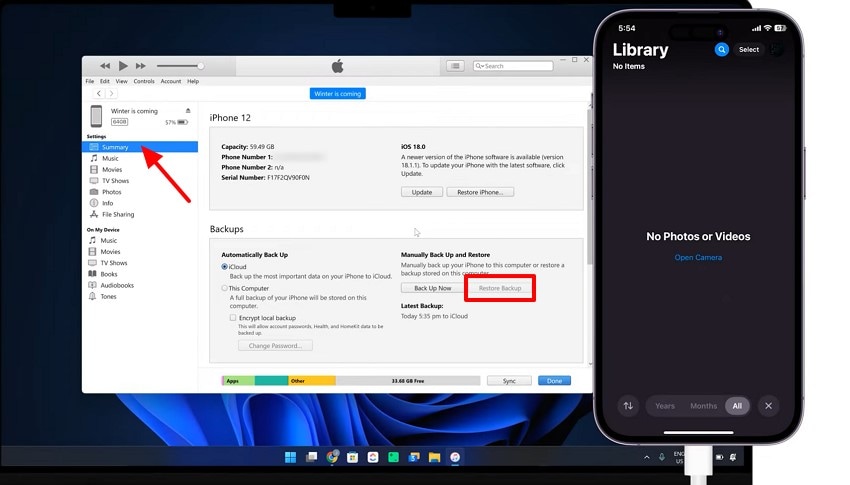850x485 pixels.
Task: Open the Windows Start menu
Action: (x=291, y=457)
